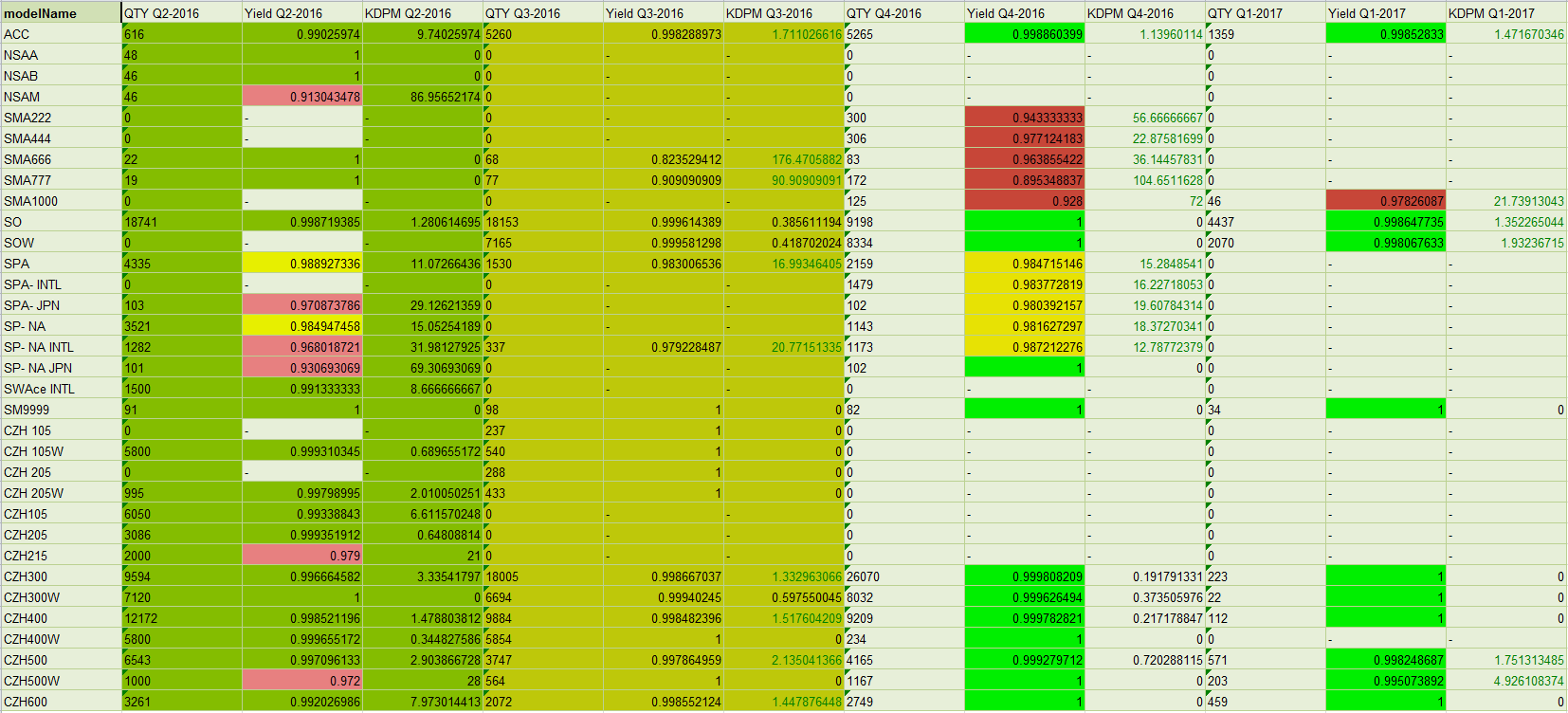Select the ACC model name cell
Viewport: 1568px width, 713px height.
[x=61, y=34]
